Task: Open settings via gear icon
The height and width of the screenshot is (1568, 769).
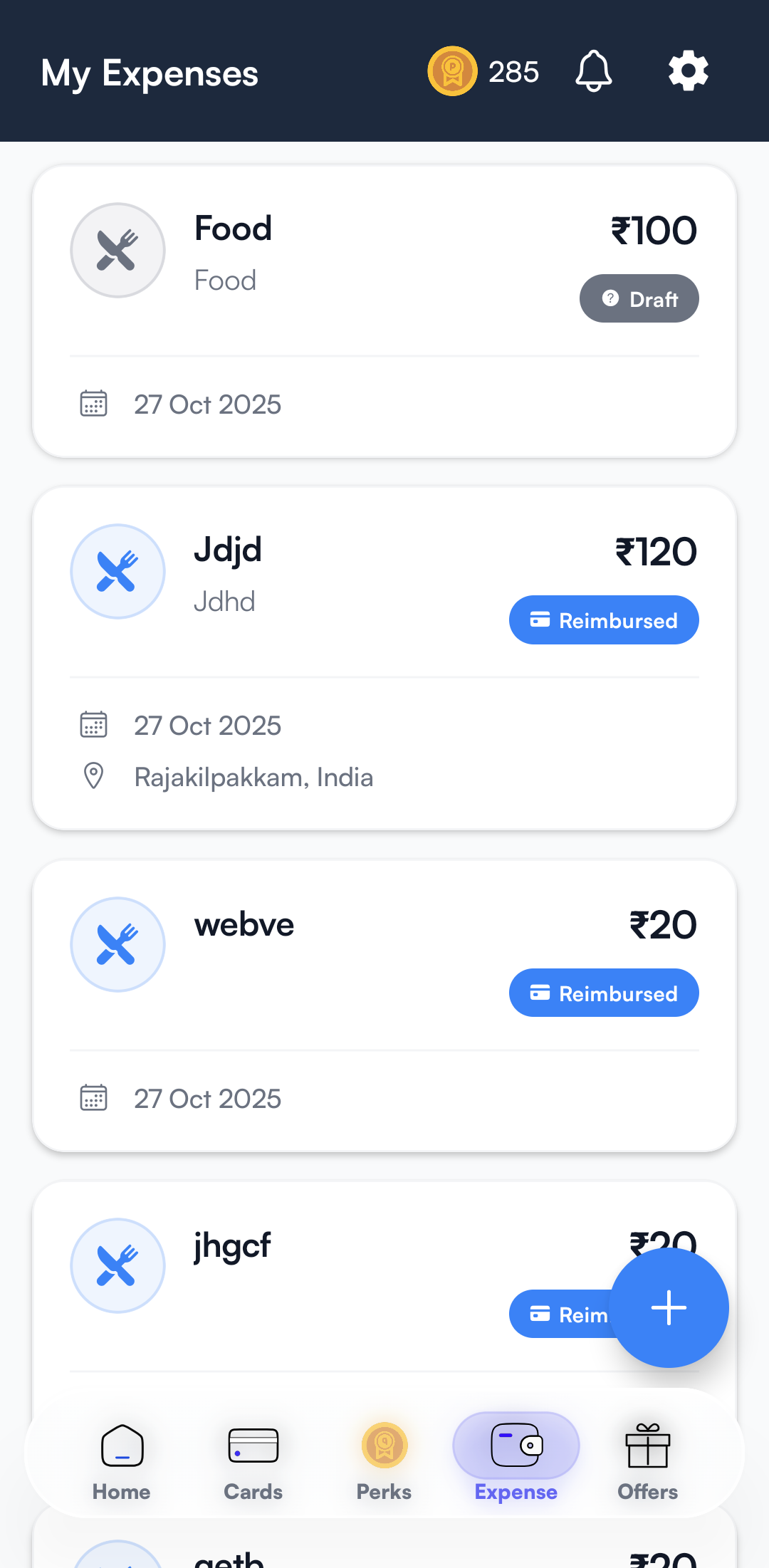Action: tap(688, 71)
